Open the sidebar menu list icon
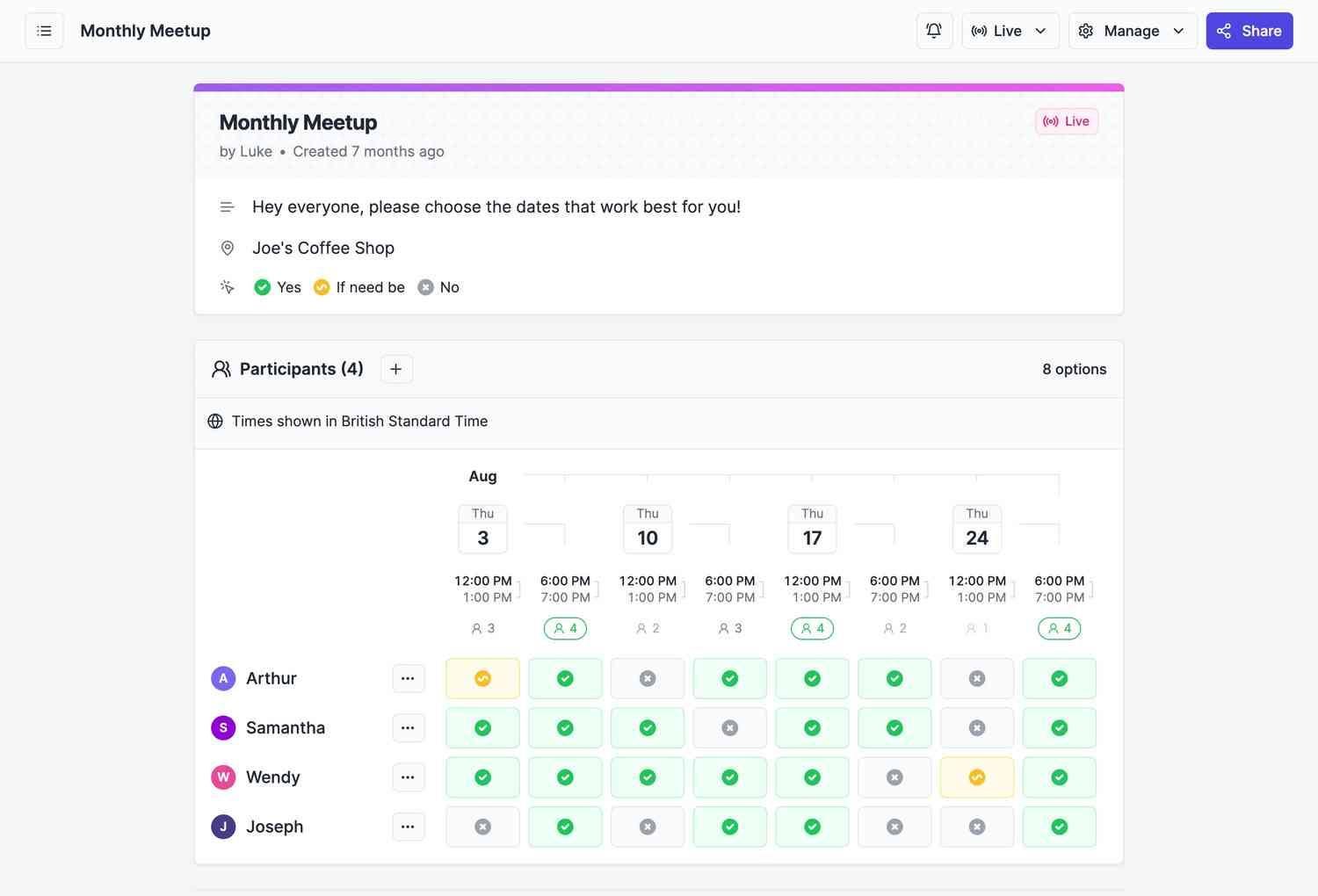The width and height of the screenshot is (1318, 896). pyautogui.click(x=44, y=31)
